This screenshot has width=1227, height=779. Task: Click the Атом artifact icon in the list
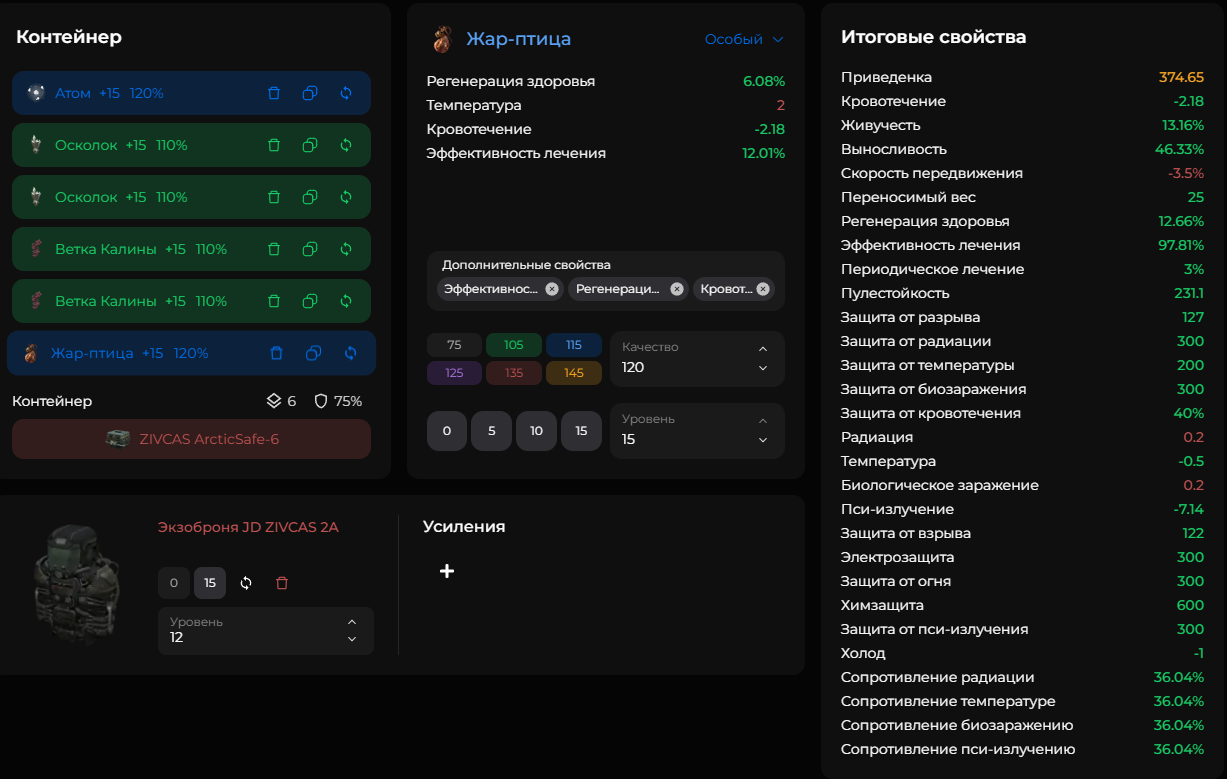point(36,93)
